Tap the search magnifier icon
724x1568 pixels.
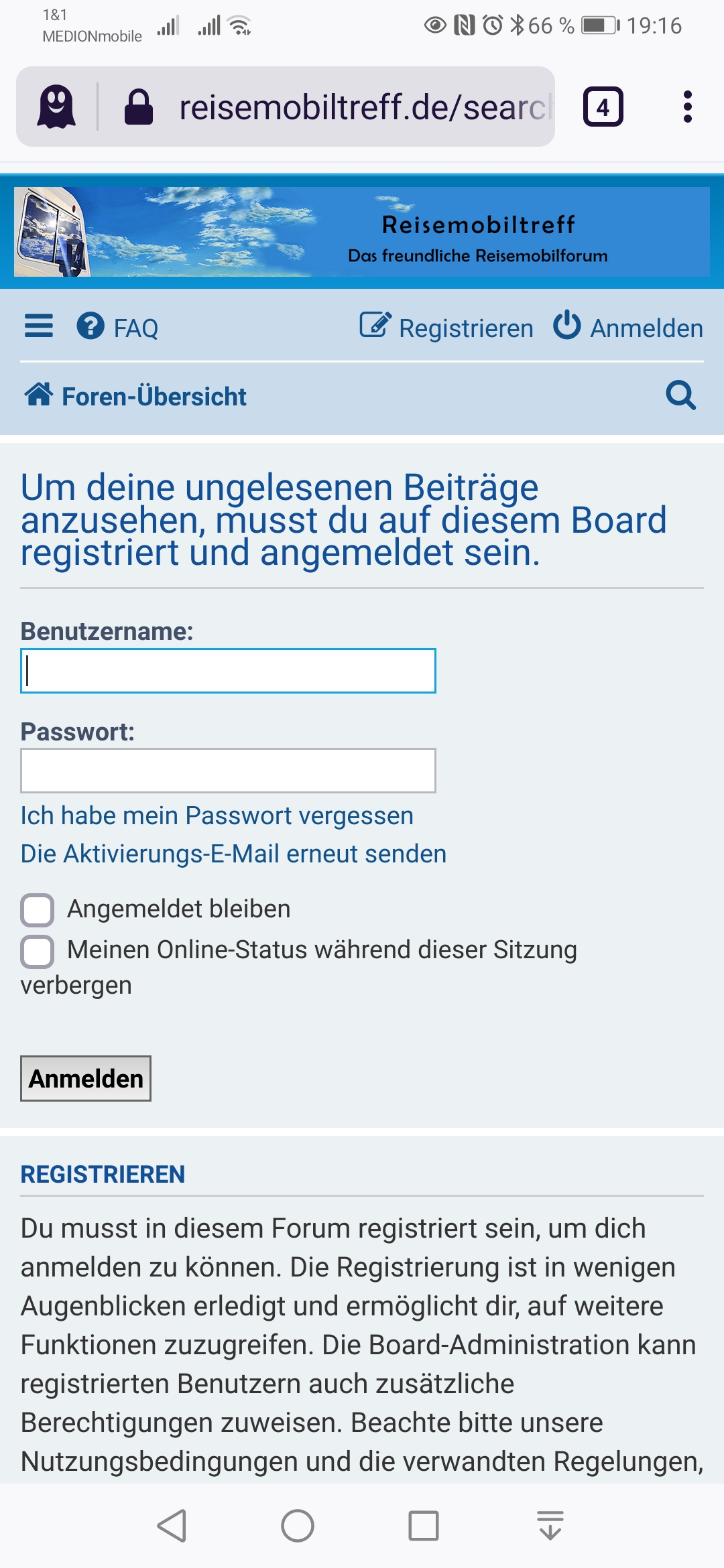[680, 395]
